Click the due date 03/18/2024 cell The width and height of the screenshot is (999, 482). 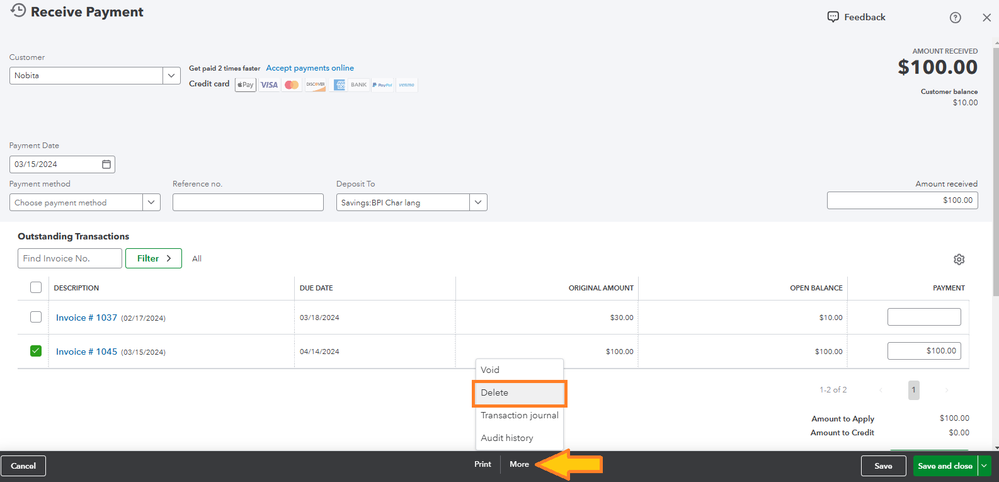[320, 317]
